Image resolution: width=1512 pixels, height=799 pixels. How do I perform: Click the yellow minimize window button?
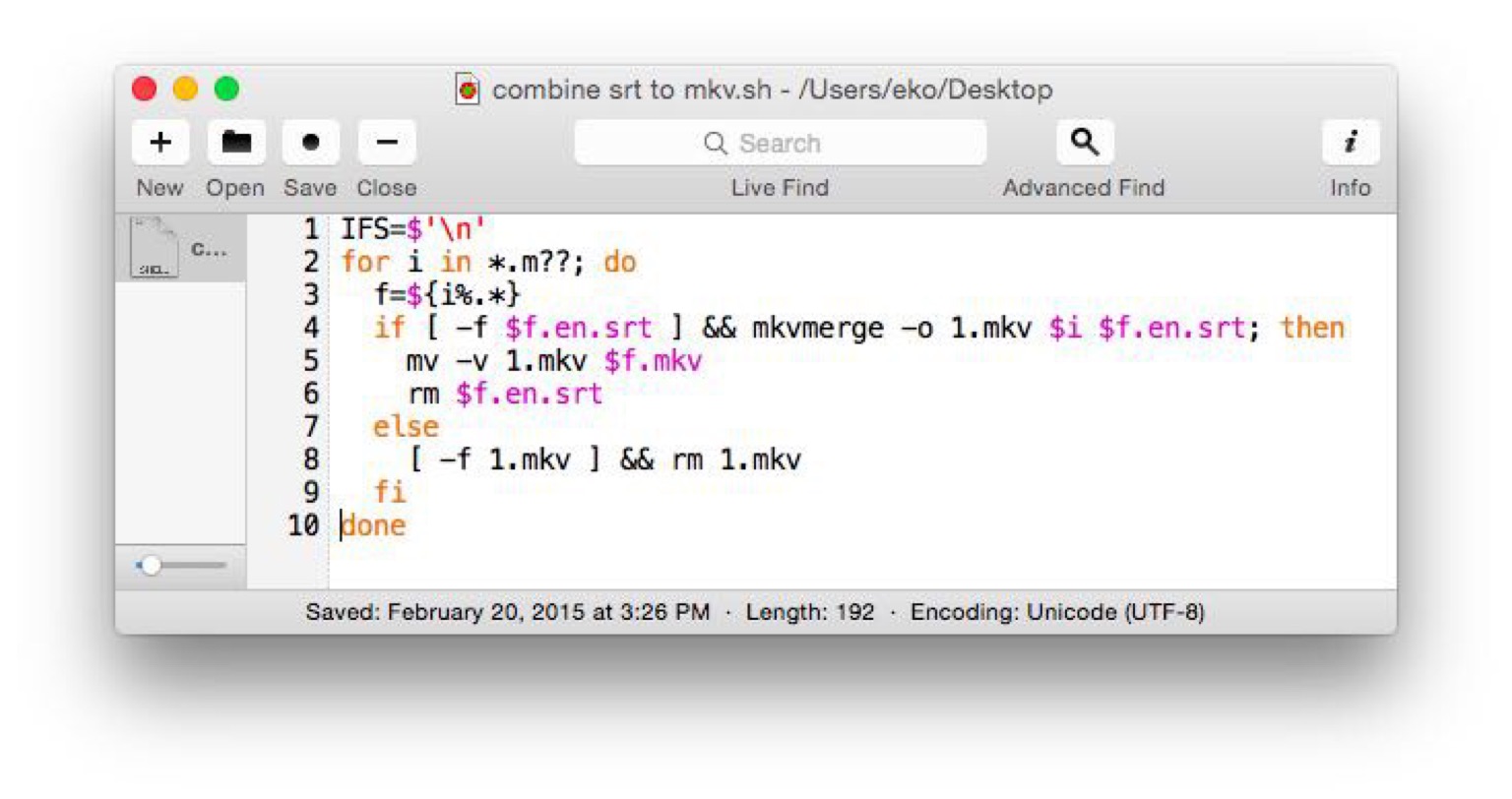[x=185, y=89]
